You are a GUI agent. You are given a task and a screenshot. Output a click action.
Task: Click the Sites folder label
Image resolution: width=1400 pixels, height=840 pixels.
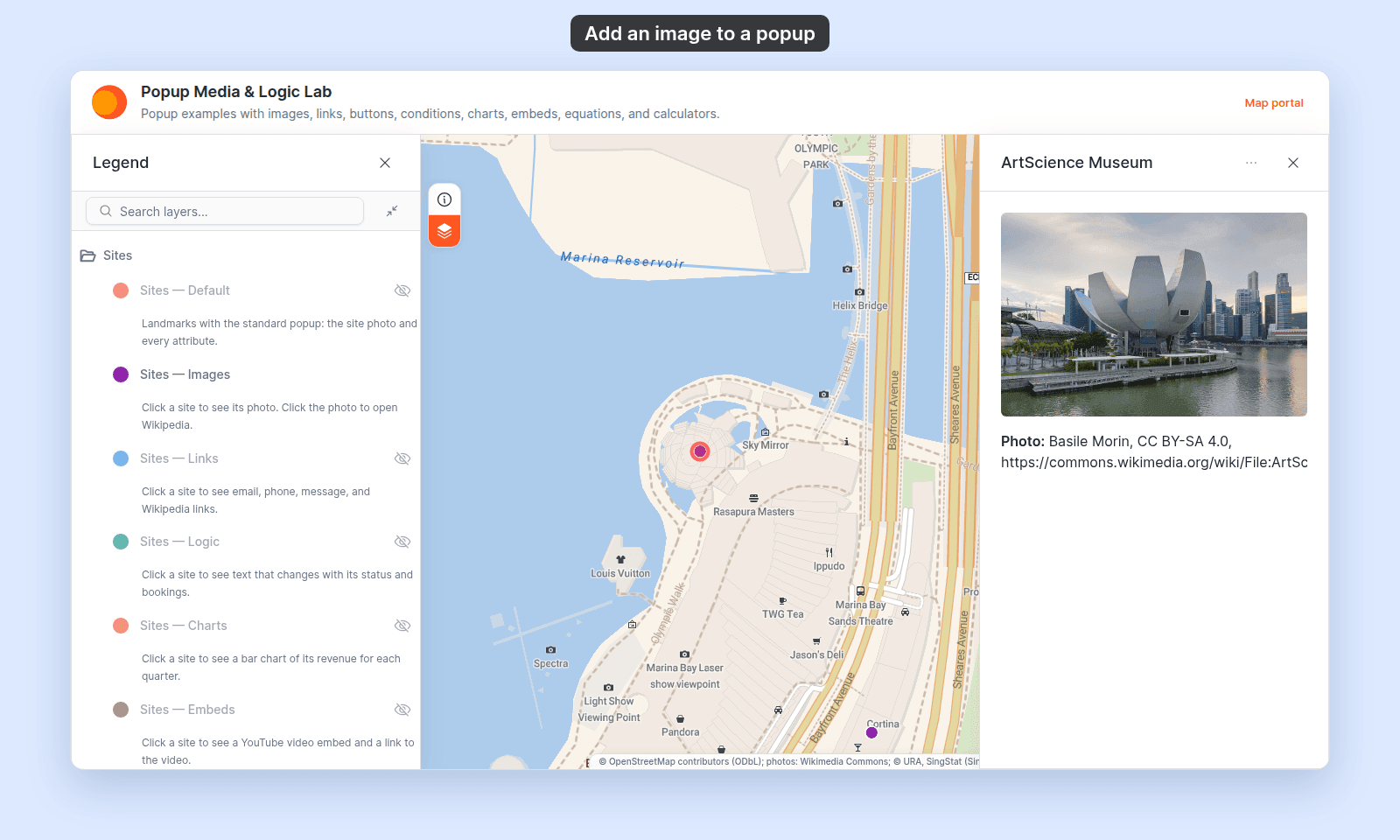click(117, 255)
